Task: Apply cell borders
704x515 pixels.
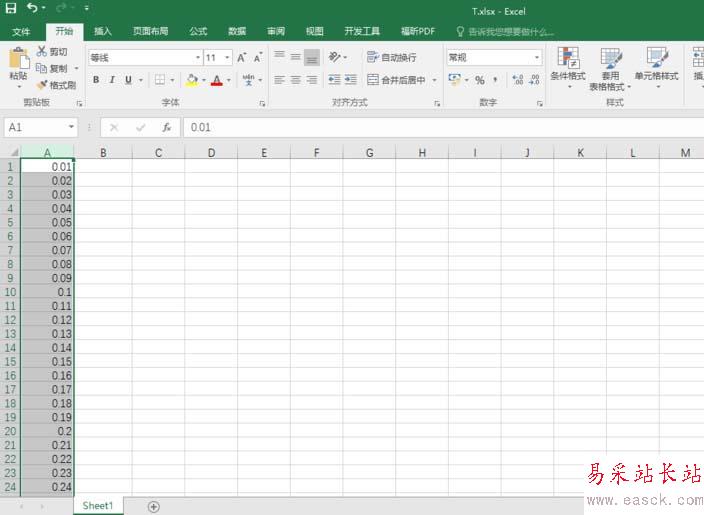Action: click(x=160, y=80)
